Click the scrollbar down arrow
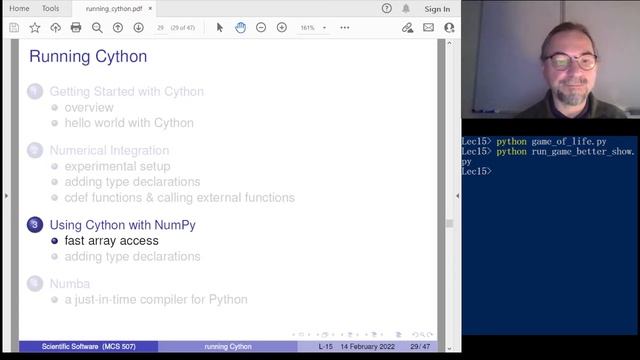The width and height of the screenshot is (640, 360). pyautogui.click(x=449, y=349)
